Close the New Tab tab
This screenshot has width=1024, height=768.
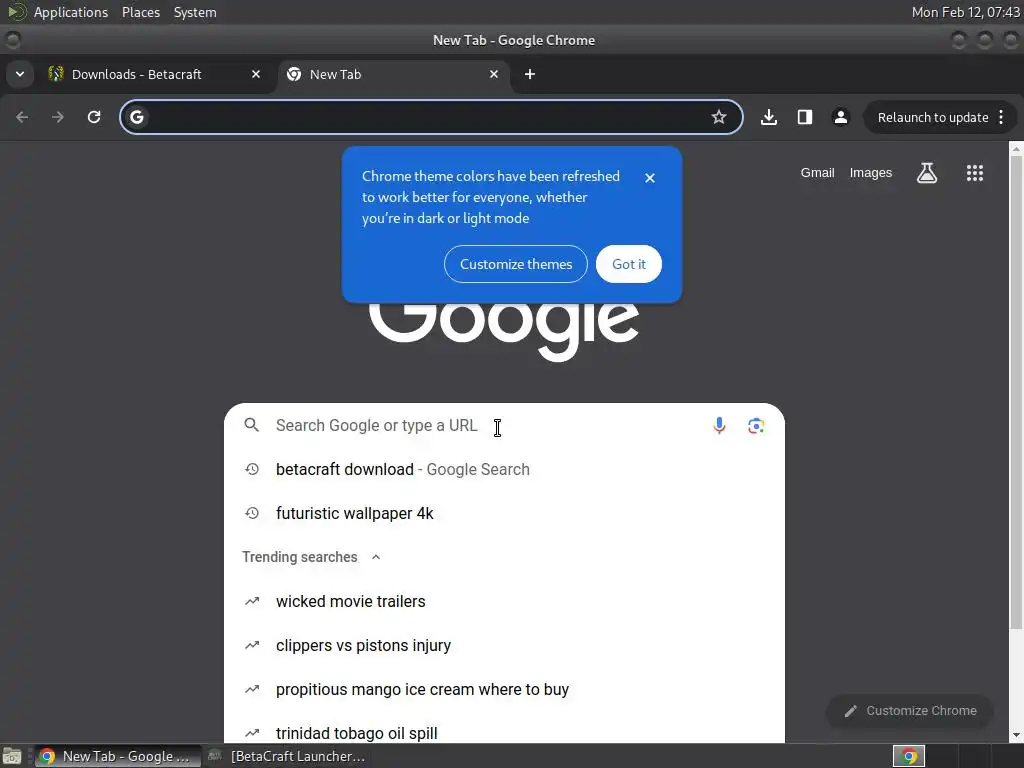coord(494,74)
